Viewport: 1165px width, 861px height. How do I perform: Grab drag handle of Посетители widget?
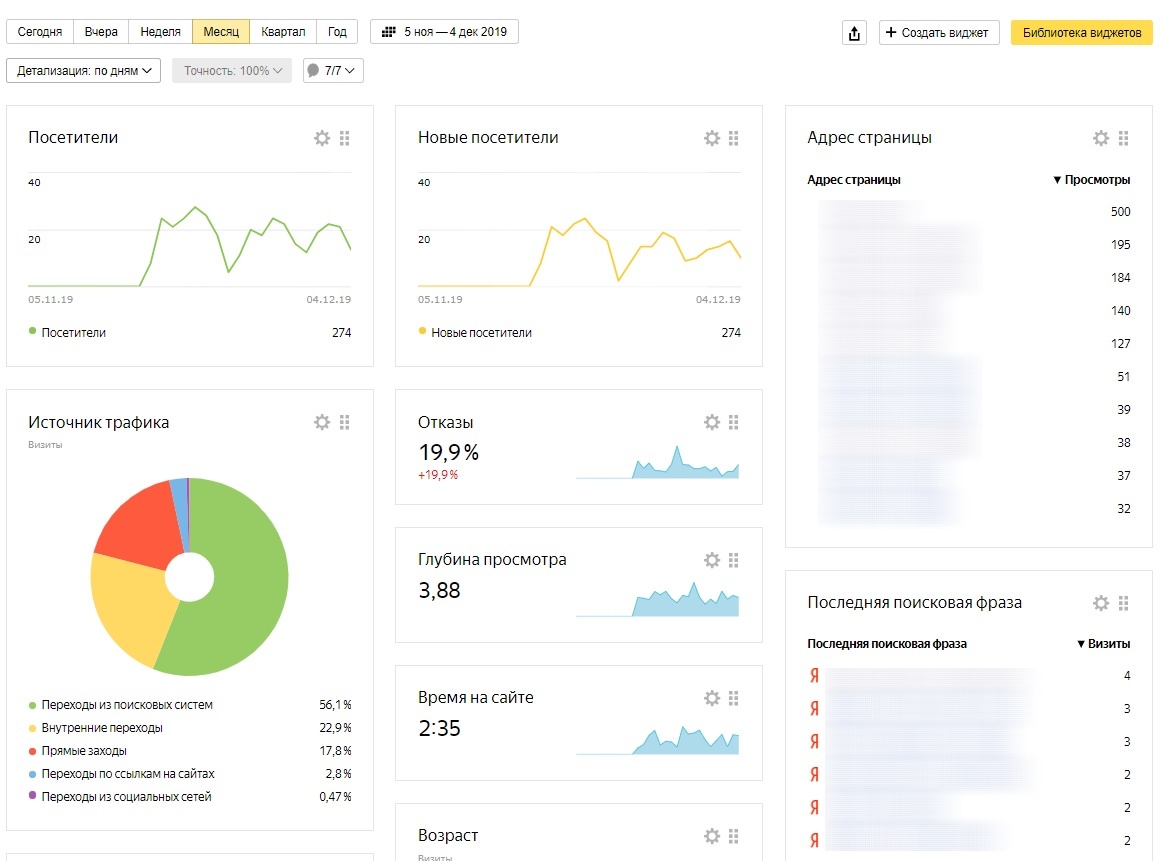tap(345, 138)
